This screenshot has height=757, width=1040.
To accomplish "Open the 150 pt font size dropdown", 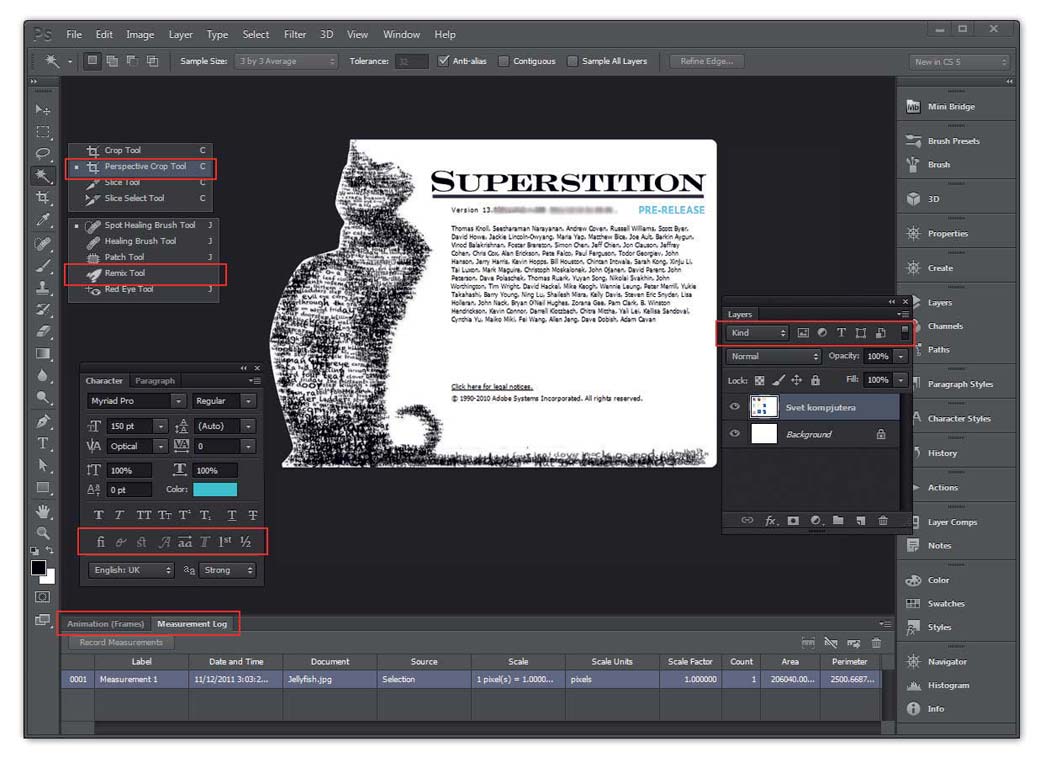I will click(161, 426).
